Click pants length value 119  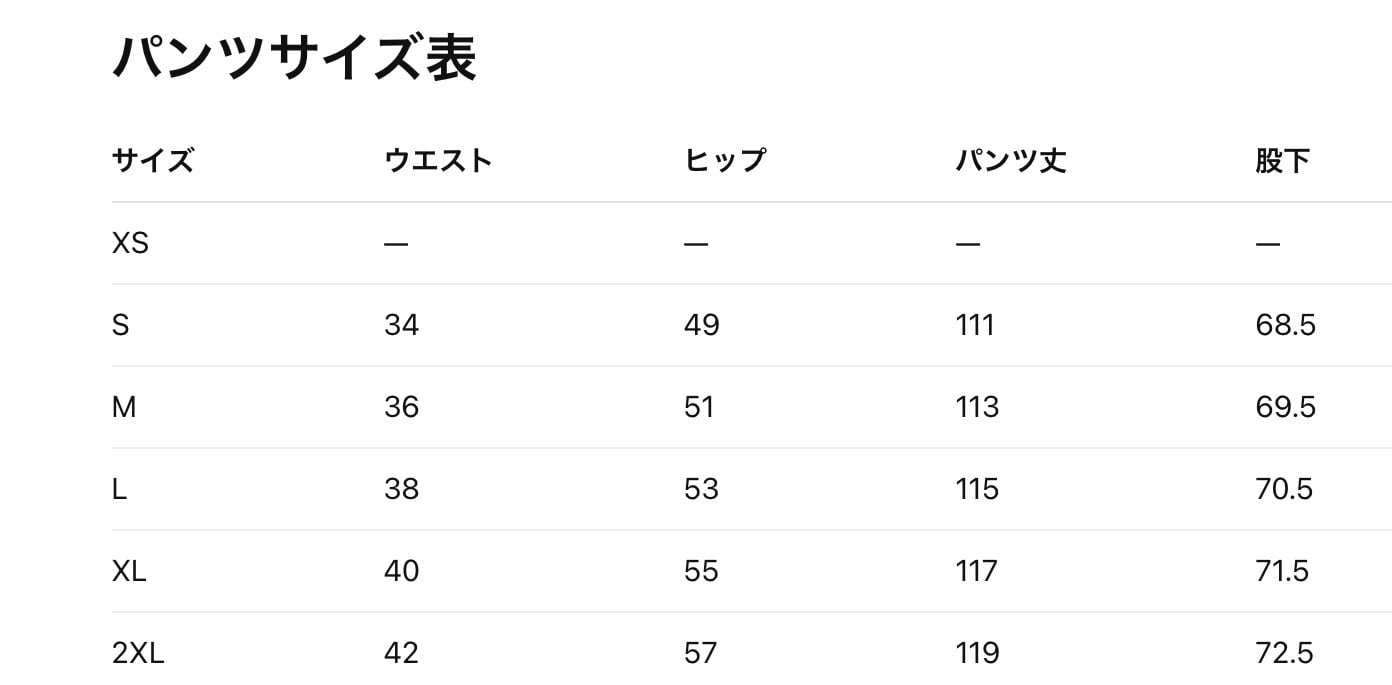tap(977, 653)
